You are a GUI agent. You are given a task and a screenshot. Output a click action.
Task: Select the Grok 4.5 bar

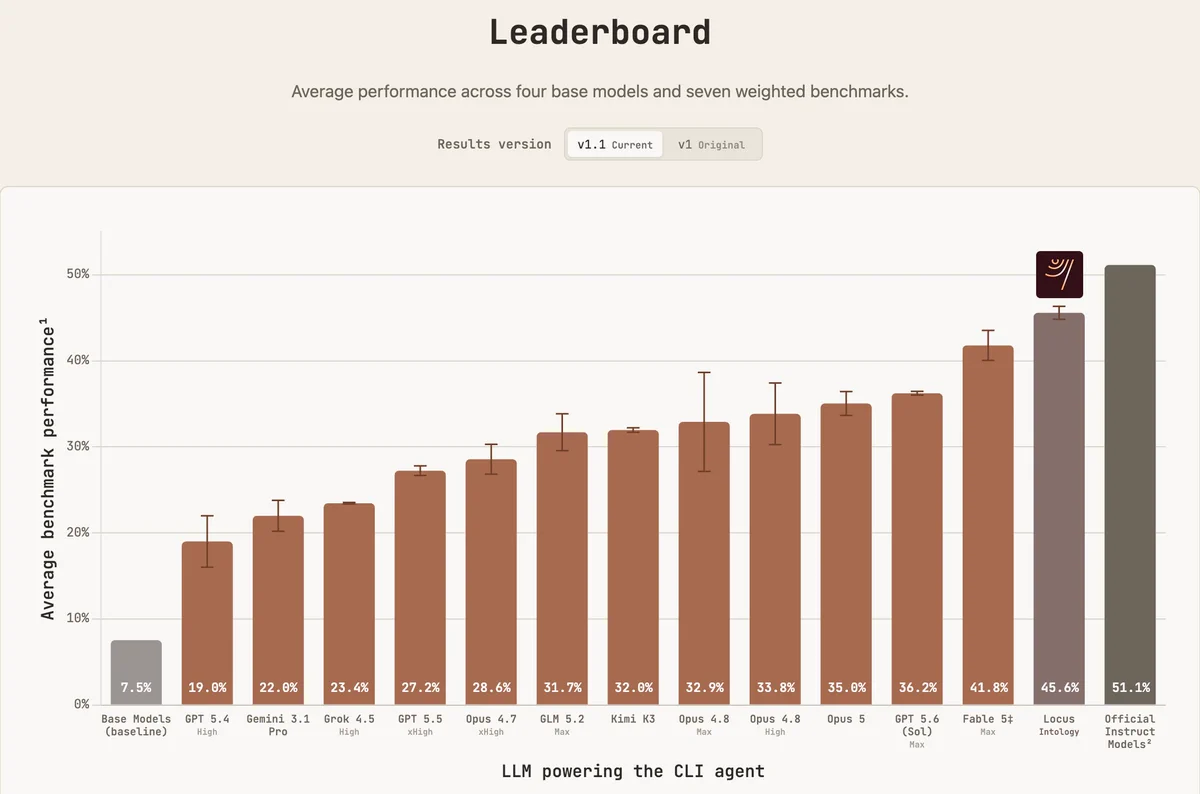tap(349, 604)
